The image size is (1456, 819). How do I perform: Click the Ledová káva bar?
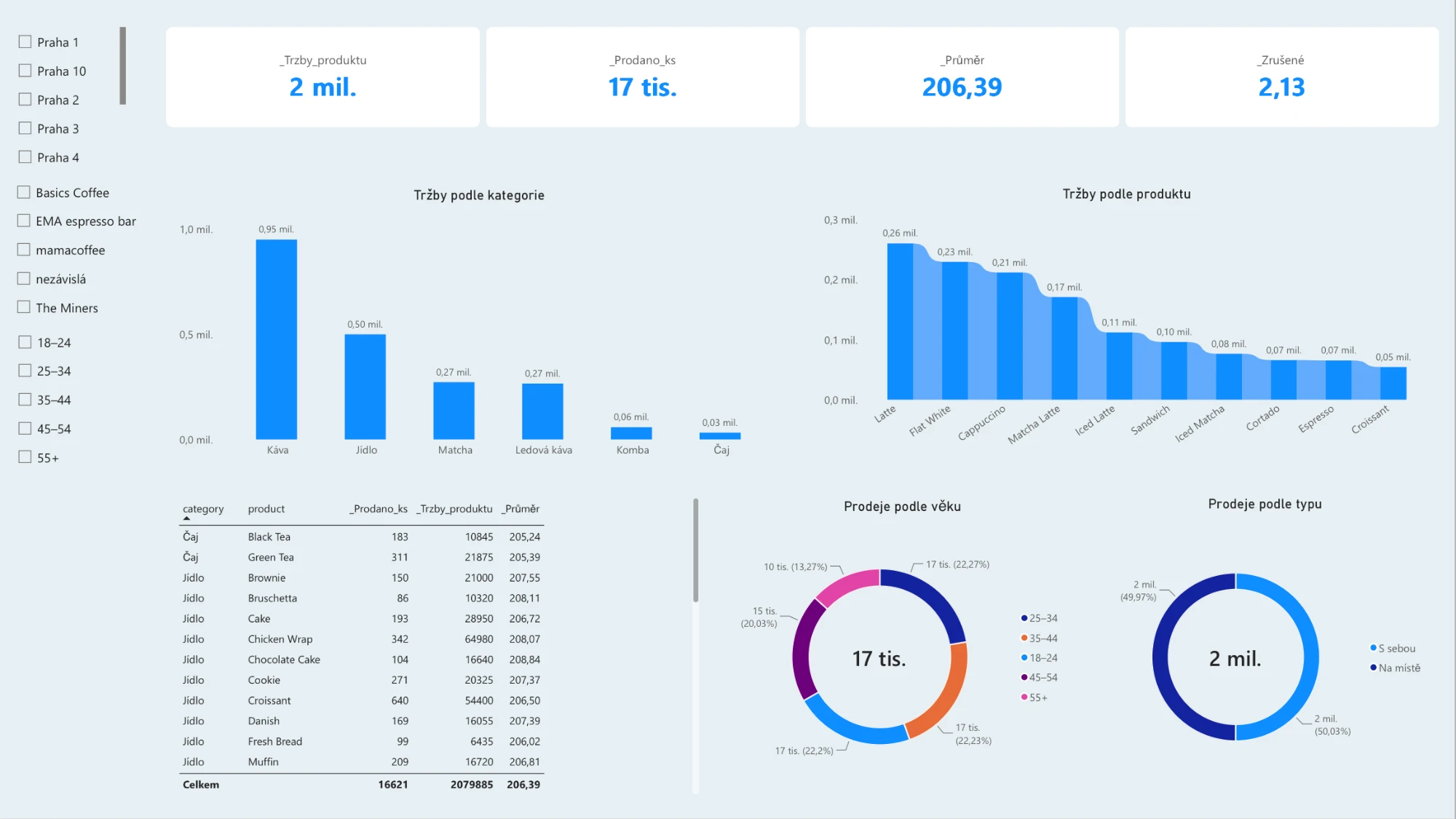[x=543, y=411]
